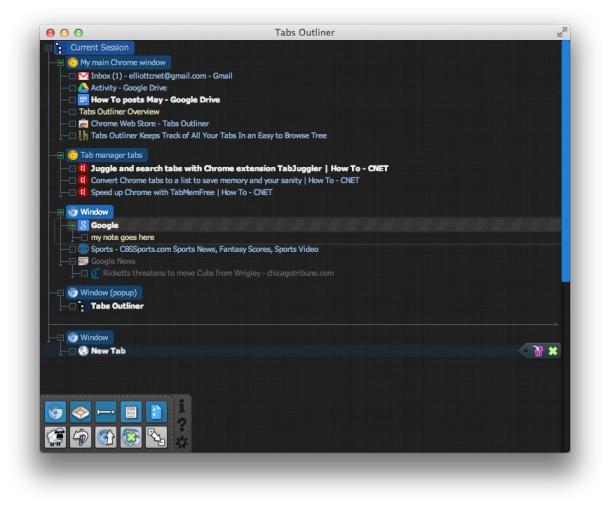This screenshot has height=508, width=610.
Task: Select the Inbox (1) Gmail tab entry
Action: coord(161,76)
